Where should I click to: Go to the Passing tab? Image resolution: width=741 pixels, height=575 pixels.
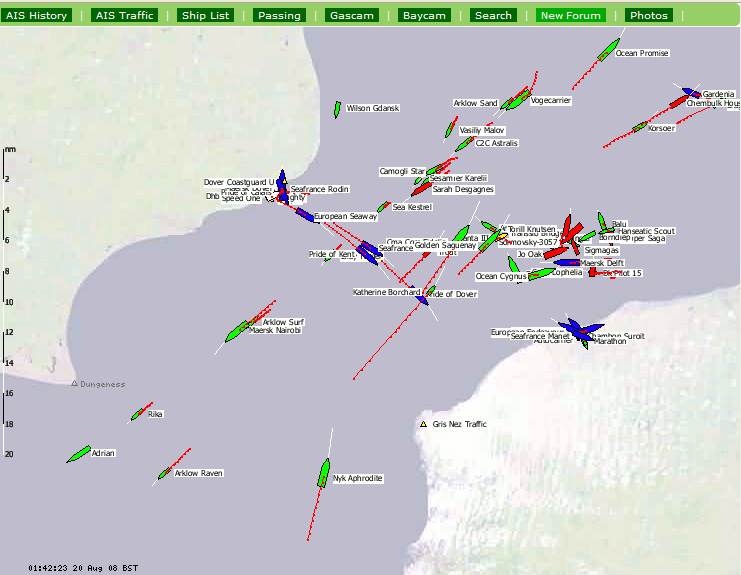pos(278,16)
